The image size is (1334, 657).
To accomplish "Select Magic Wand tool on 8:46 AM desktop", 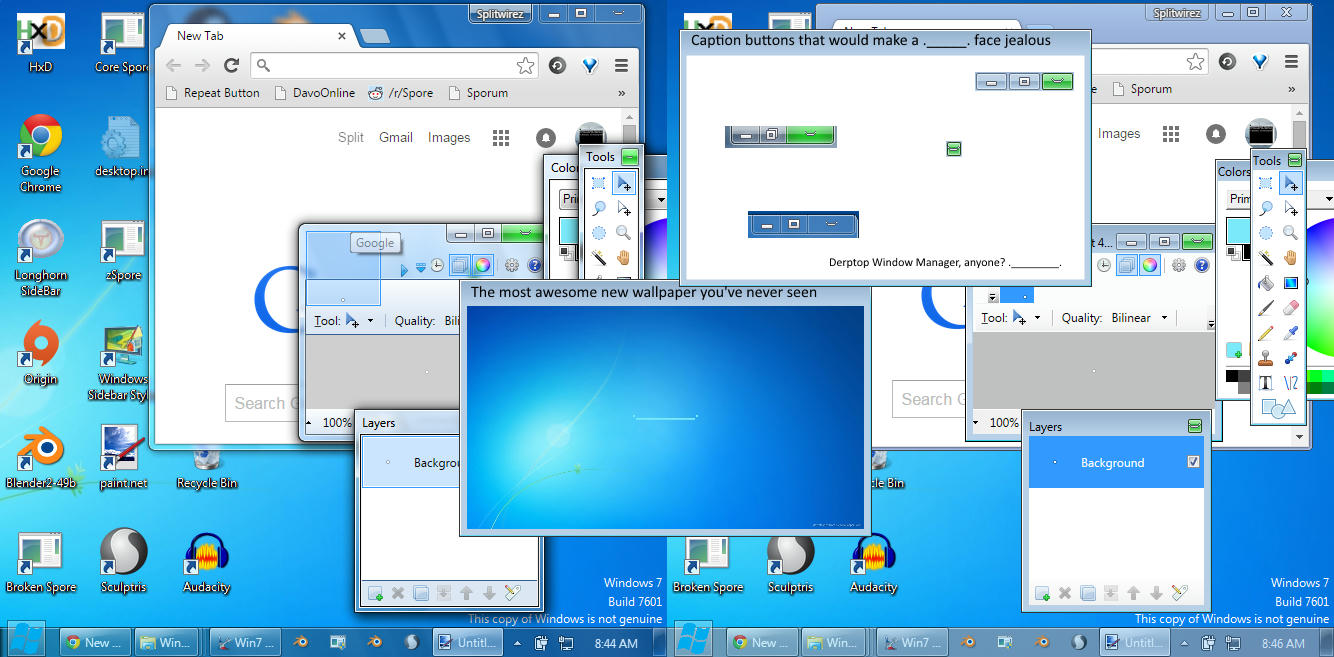I will click(x=1266, y=258).
